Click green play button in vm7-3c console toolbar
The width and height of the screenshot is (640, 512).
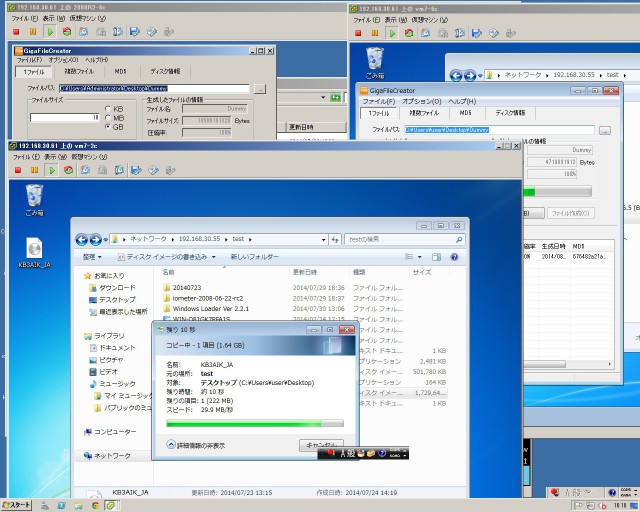51,170
